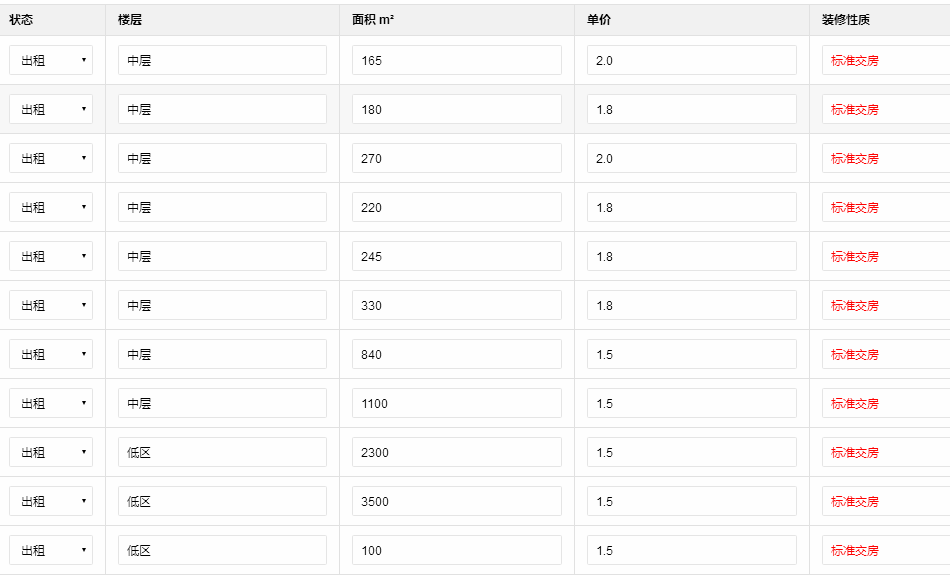The image size is (950, 575).
Task: Focus the unit price field in the 100 area row
Action: click(x=691, y=550)
